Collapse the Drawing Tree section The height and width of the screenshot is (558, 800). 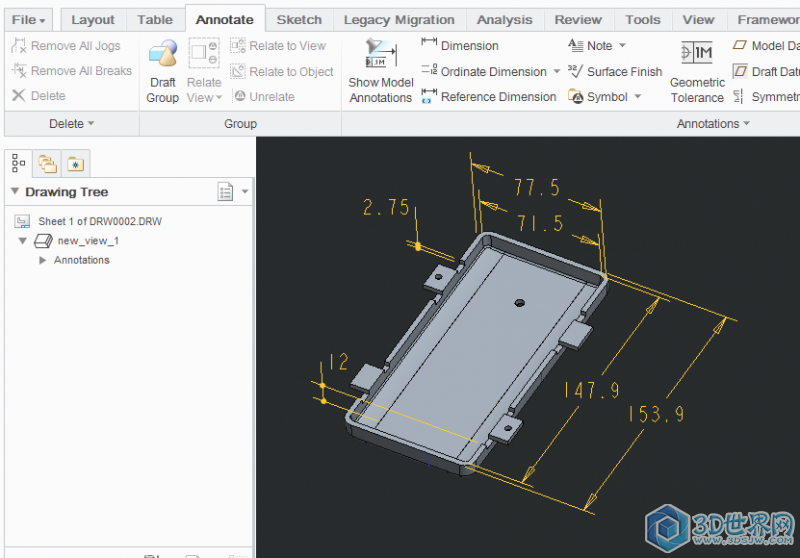point(15,192)
